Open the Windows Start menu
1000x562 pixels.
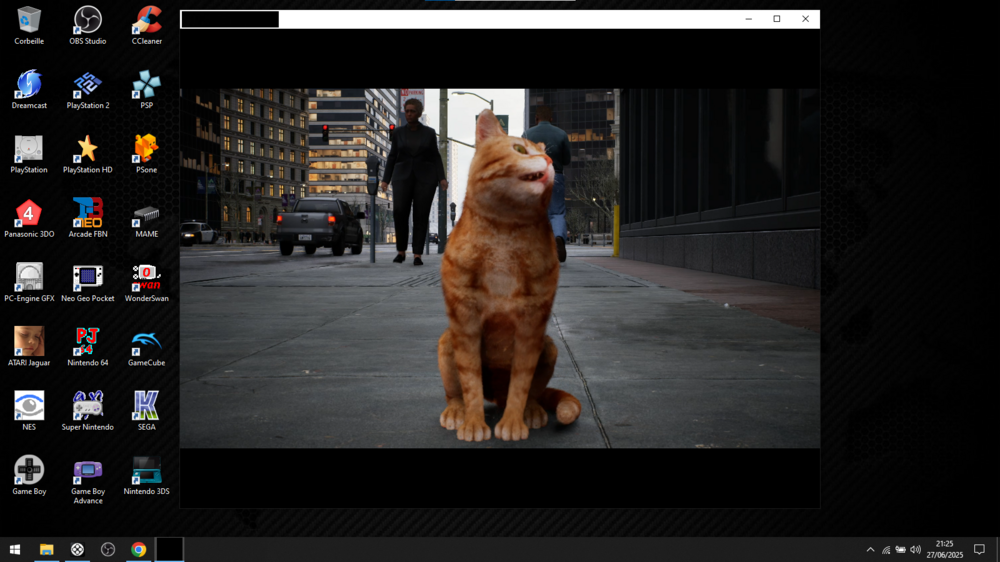pyautogui.click(x=15, y=549)
